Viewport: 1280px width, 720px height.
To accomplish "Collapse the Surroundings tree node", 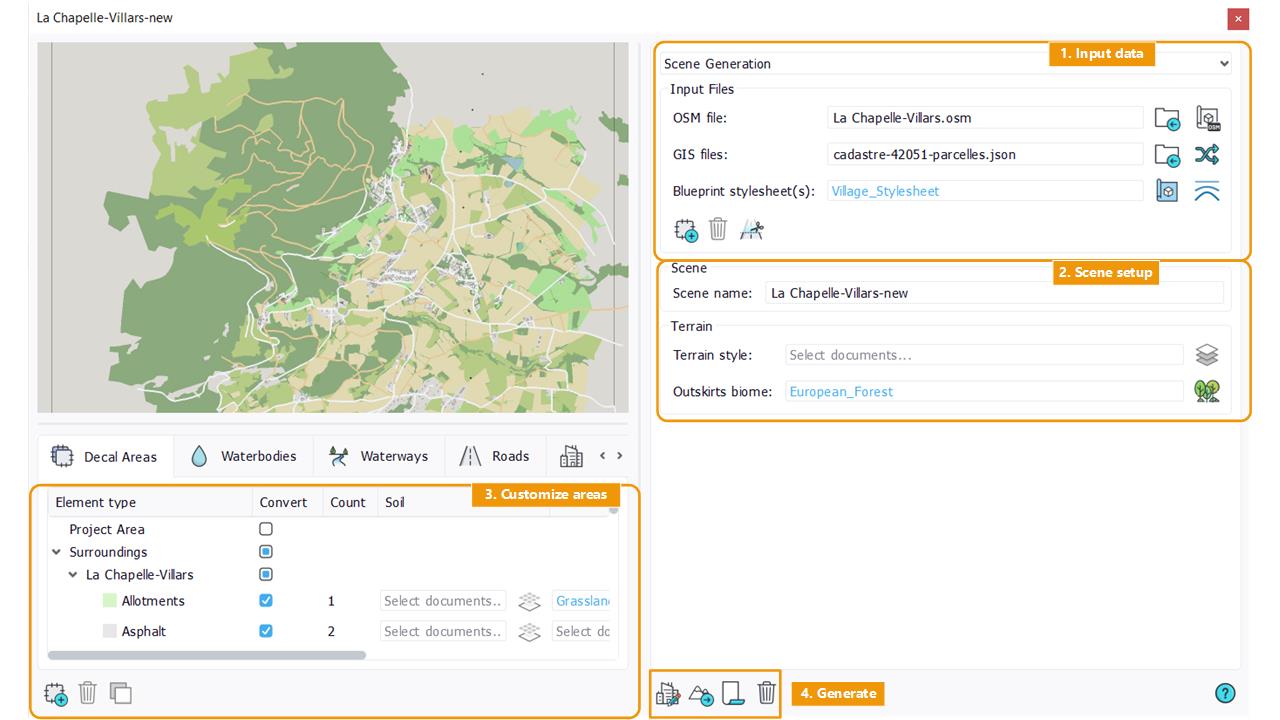I will point(56,552).
